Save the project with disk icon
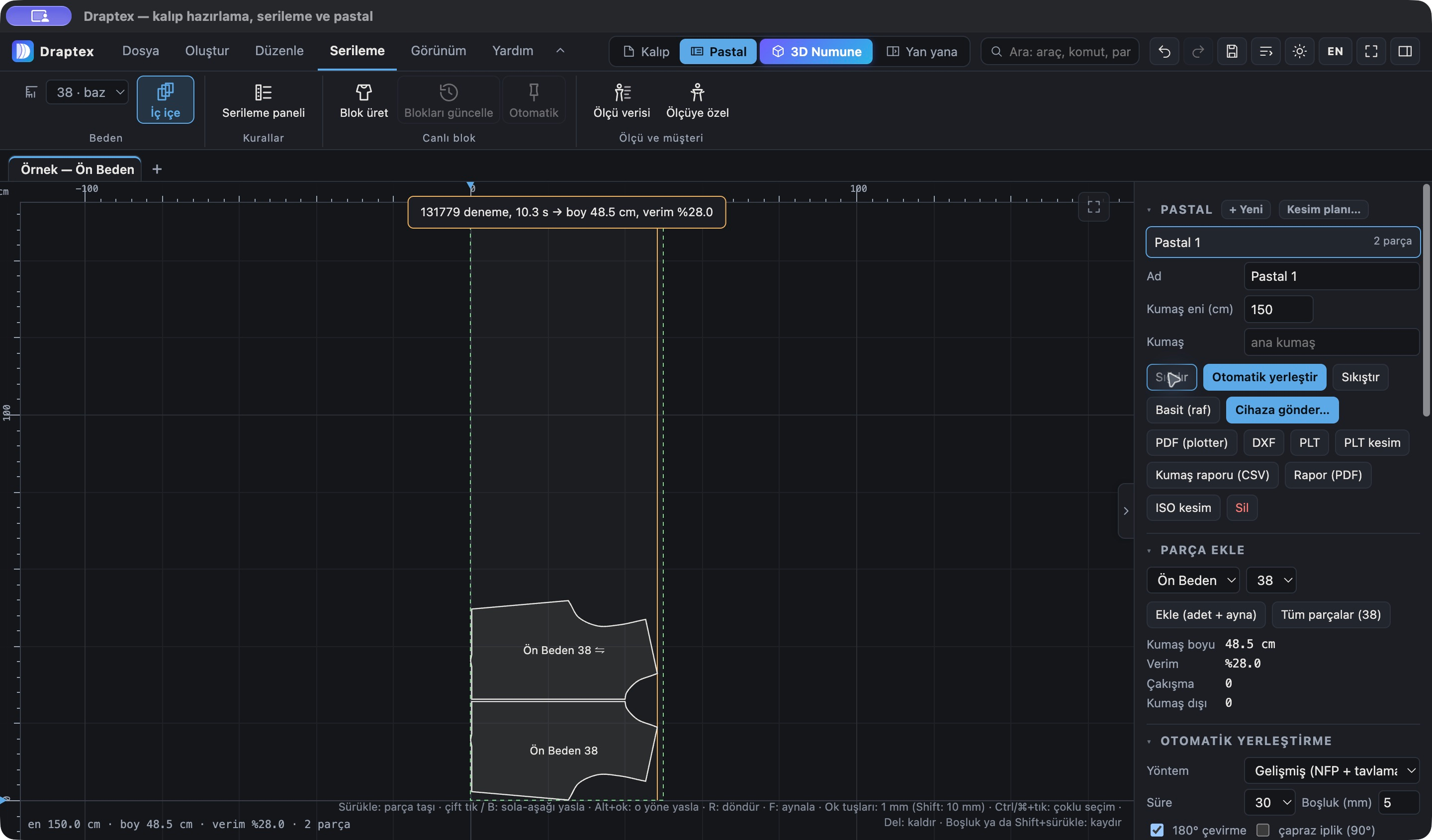The height and width of the screenshot is (840, 1432). [1232, 51]
